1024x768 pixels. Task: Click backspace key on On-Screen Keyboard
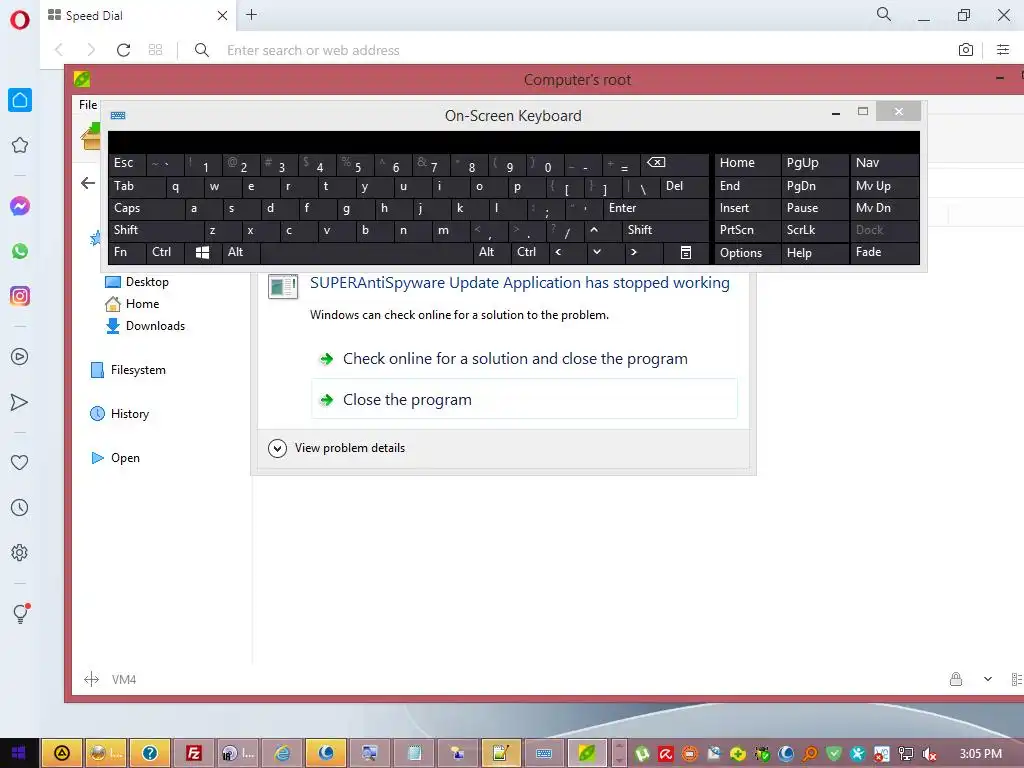[675, 163]
